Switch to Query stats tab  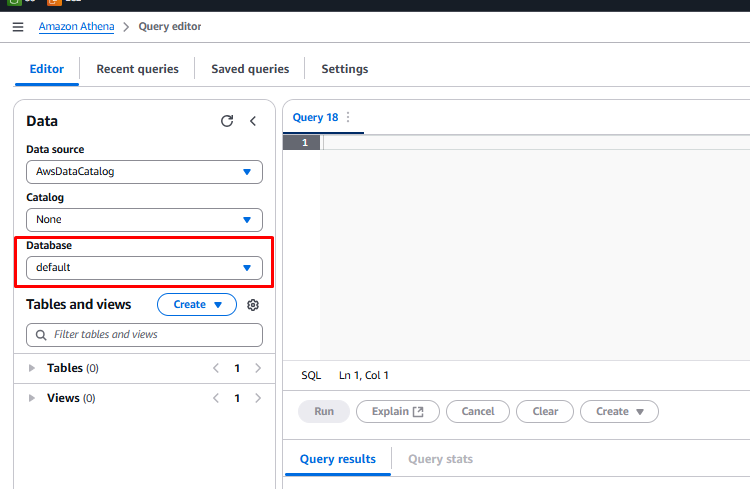point(440,459)
